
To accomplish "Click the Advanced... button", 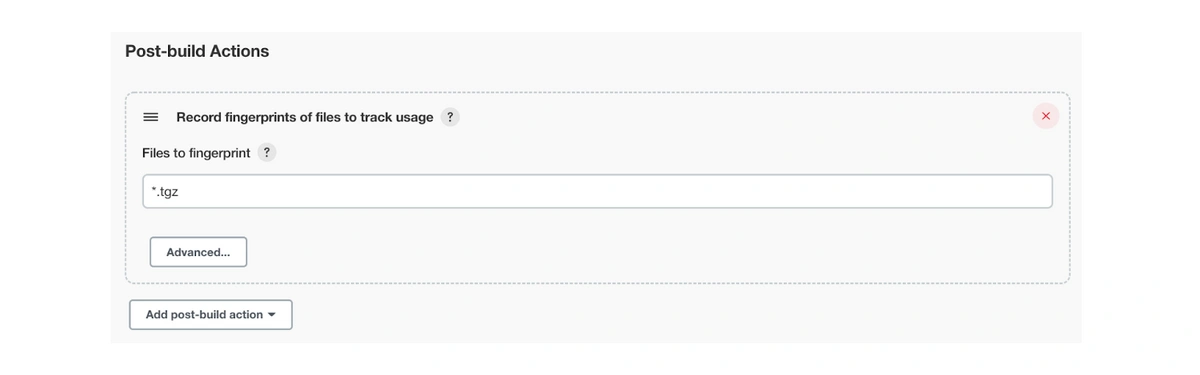I will (x=198, y=252).
